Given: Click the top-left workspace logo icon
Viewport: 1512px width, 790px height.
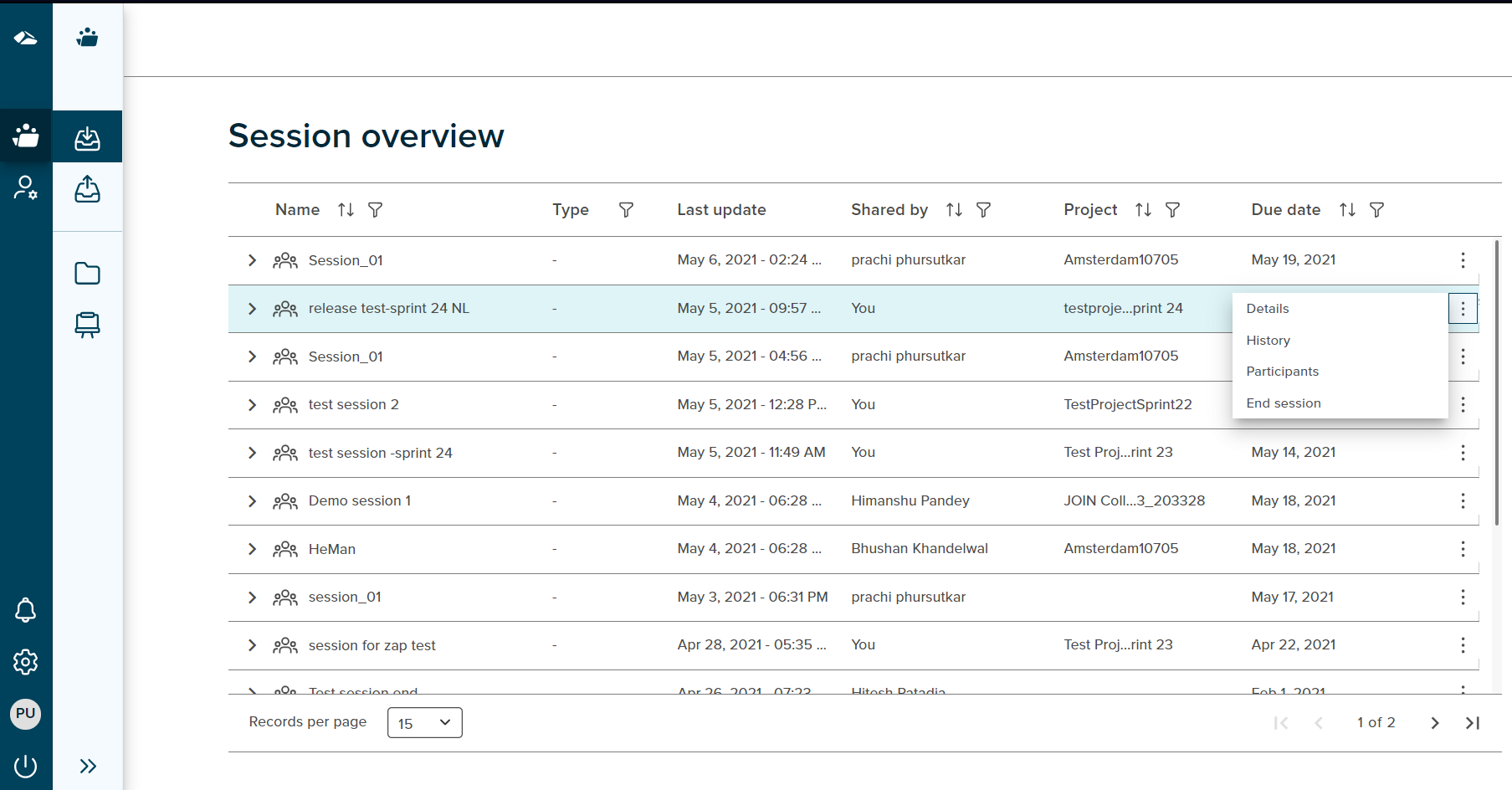Looking at the screenshot, I should (x=26, y=37).
